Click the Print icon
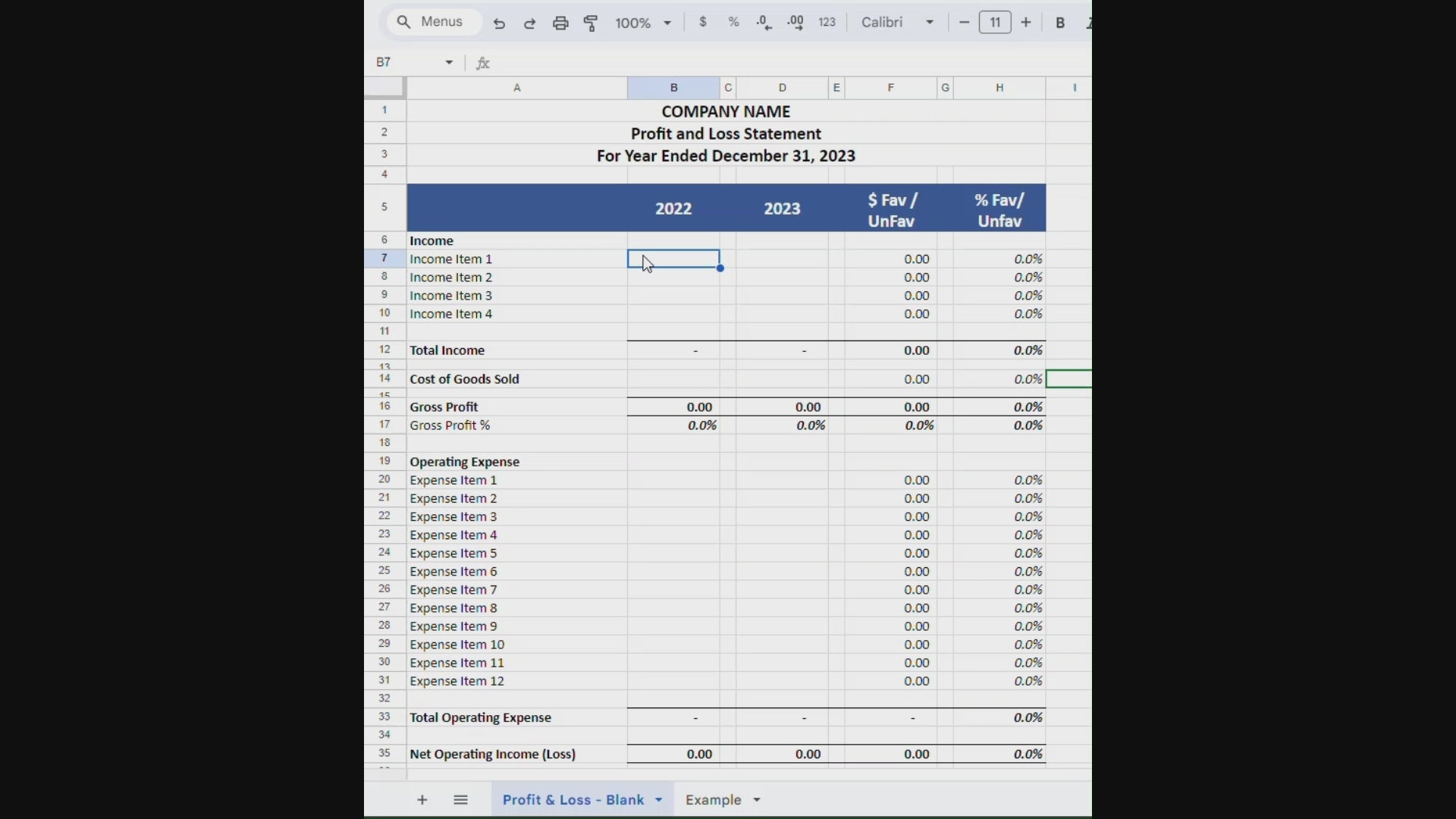The width and height of the screenshot is (1456, 819). (560, 23)
